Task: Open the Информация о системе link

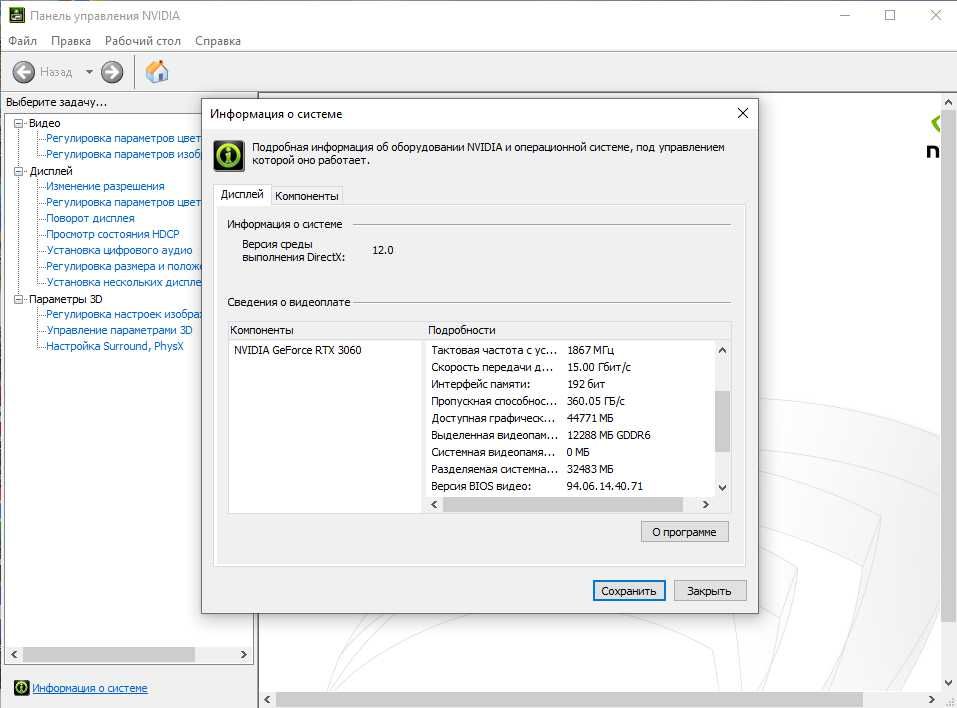Action: click(90, 688)
